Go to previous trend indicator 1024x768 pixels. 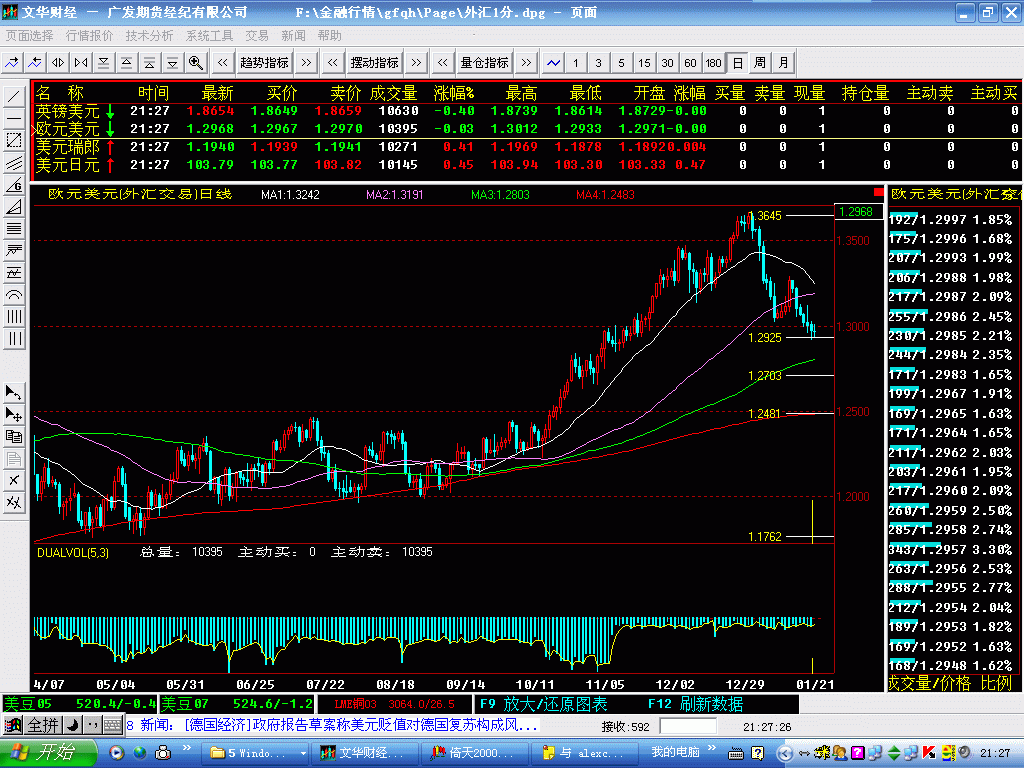click(x=223, y=63)
